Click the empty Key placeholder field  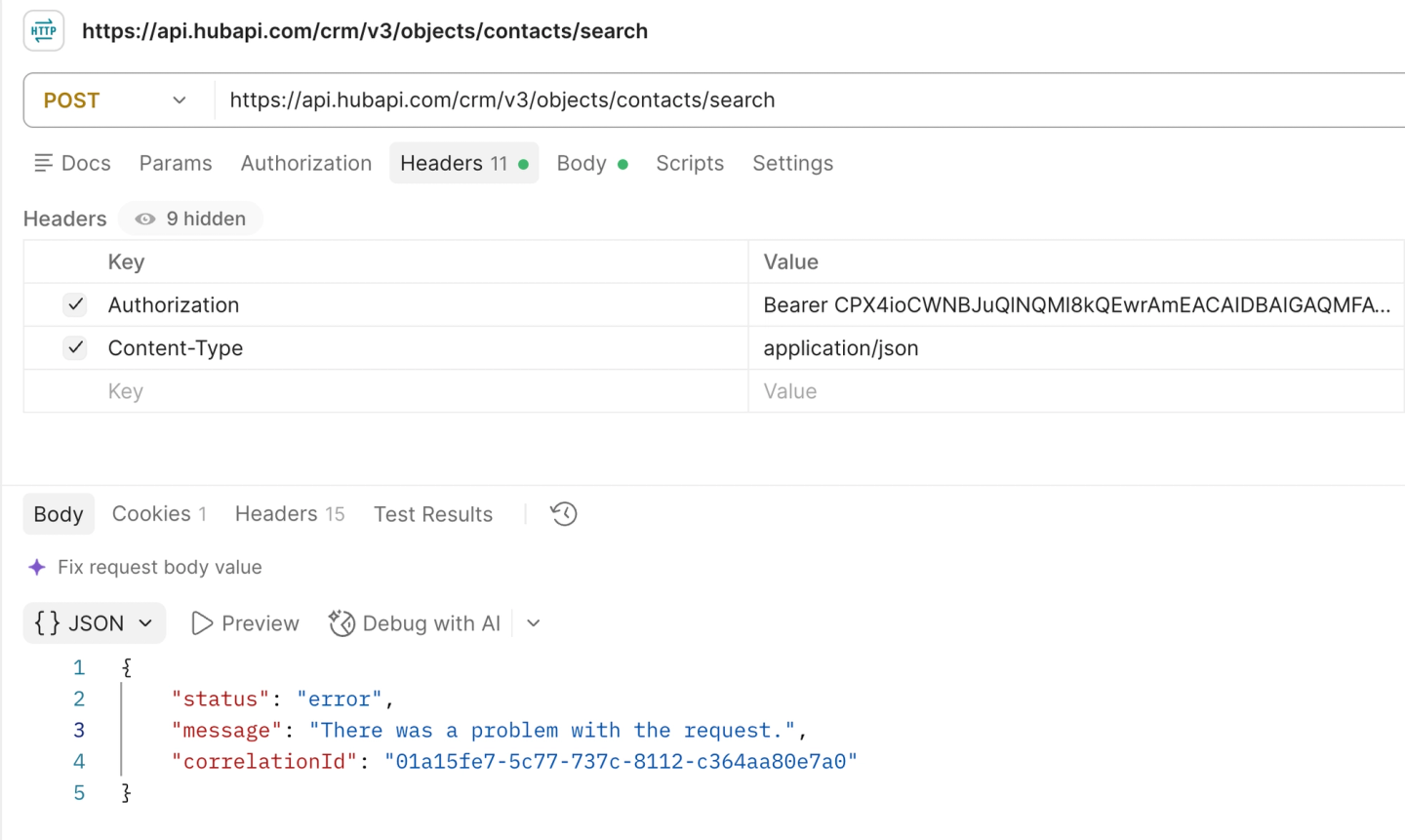(x=421, y=391)
